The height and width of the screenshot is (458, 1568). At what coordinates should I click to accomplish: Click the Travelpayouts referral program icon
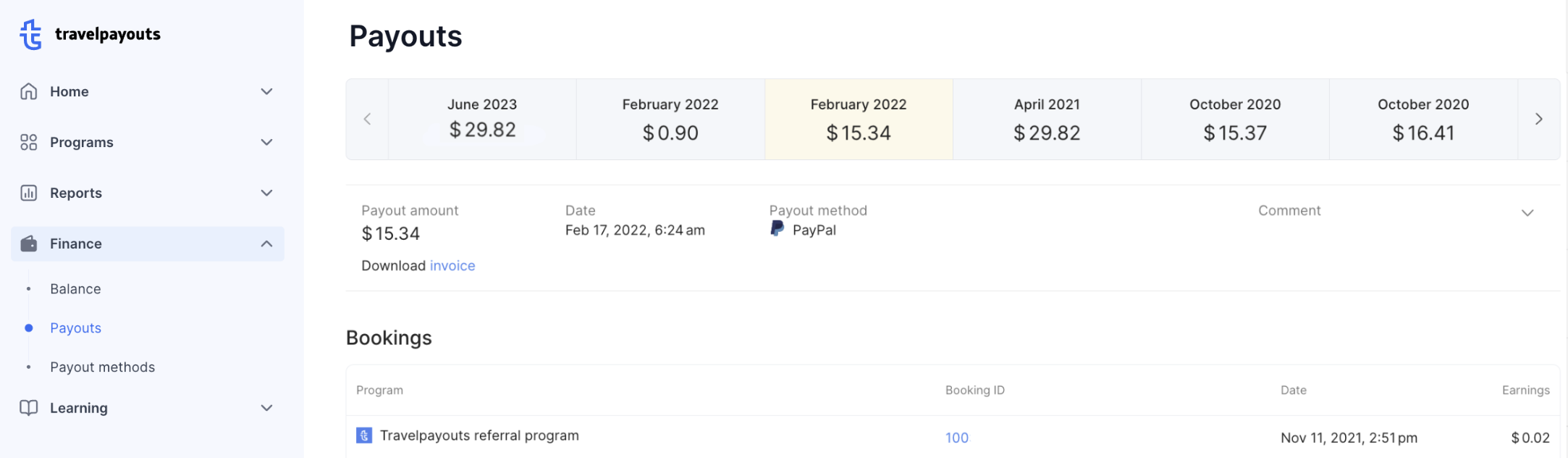[364, 436]
